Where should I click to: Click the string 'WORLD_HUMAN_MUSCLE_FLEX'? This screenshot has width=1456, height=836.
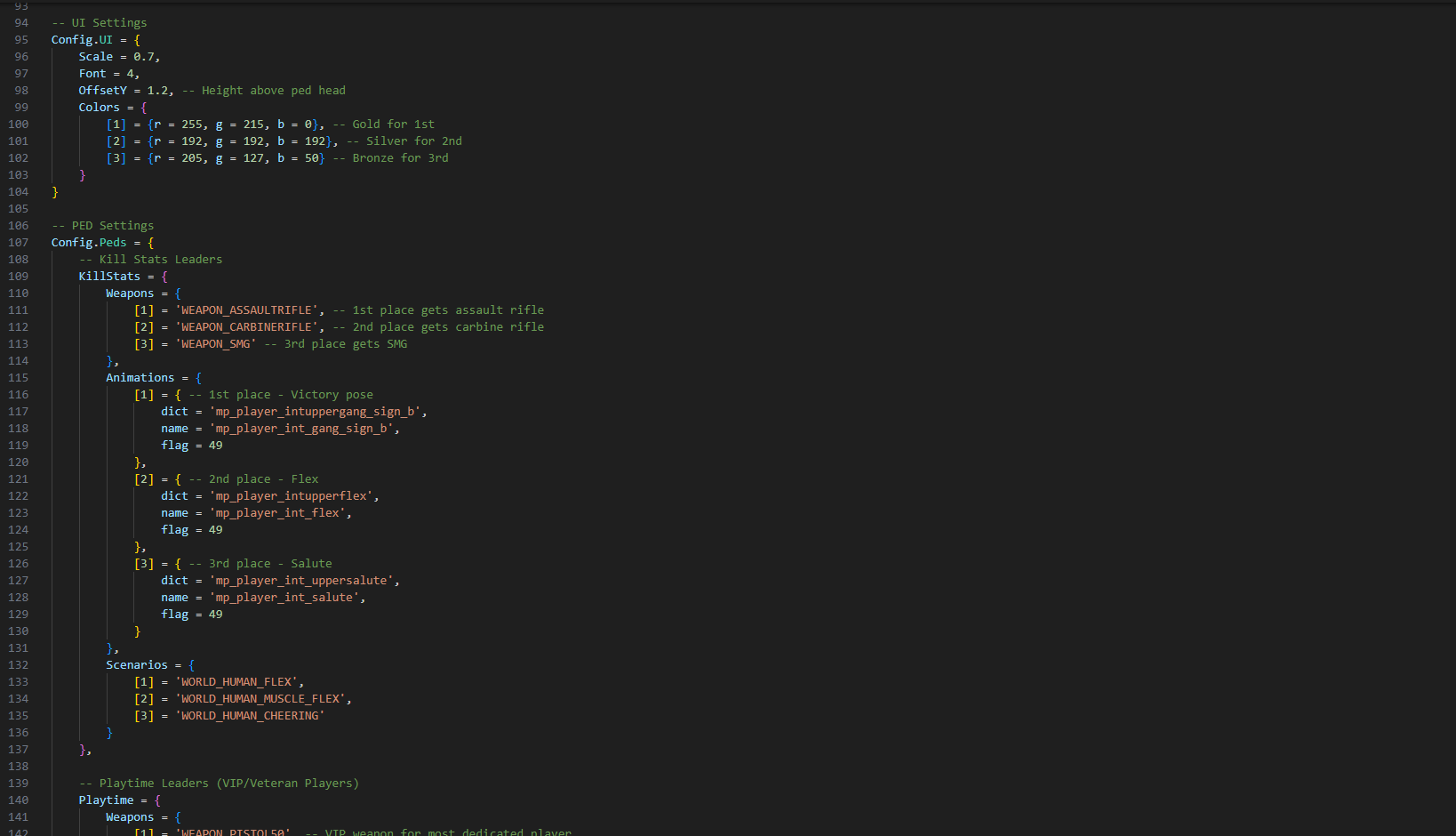(x=260, y=699)
